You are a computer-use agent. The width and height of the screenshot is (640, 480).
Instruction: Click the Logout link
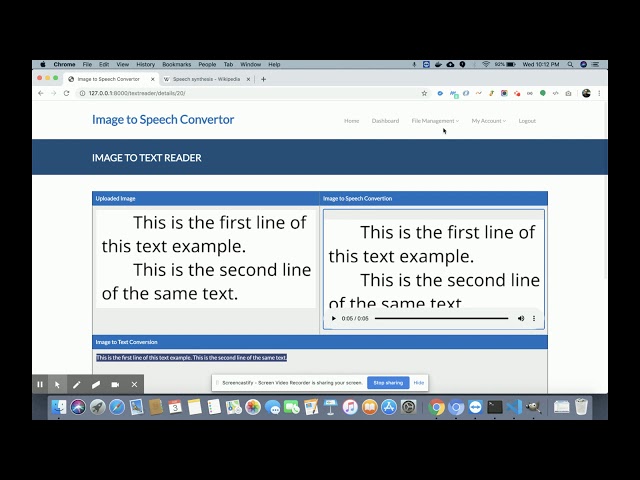tap(527, 121)
